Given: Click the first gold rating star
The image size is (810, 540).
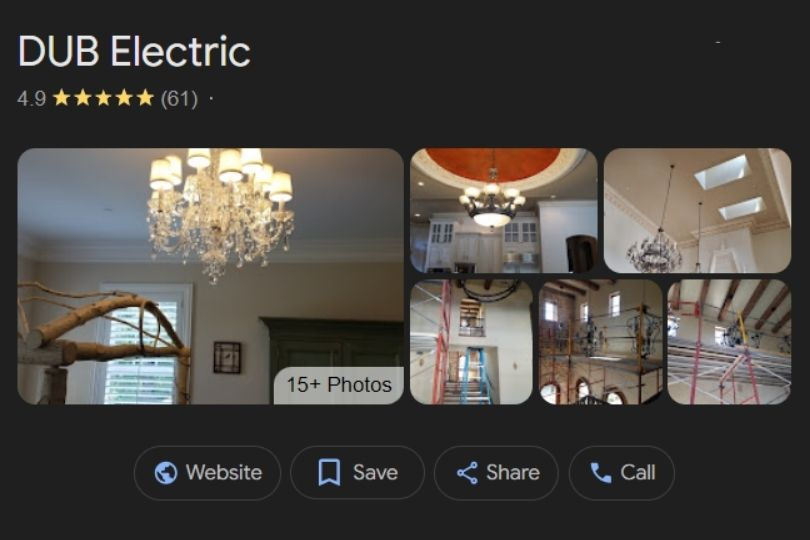Looking at the screenshot, I should pos(62,98).
